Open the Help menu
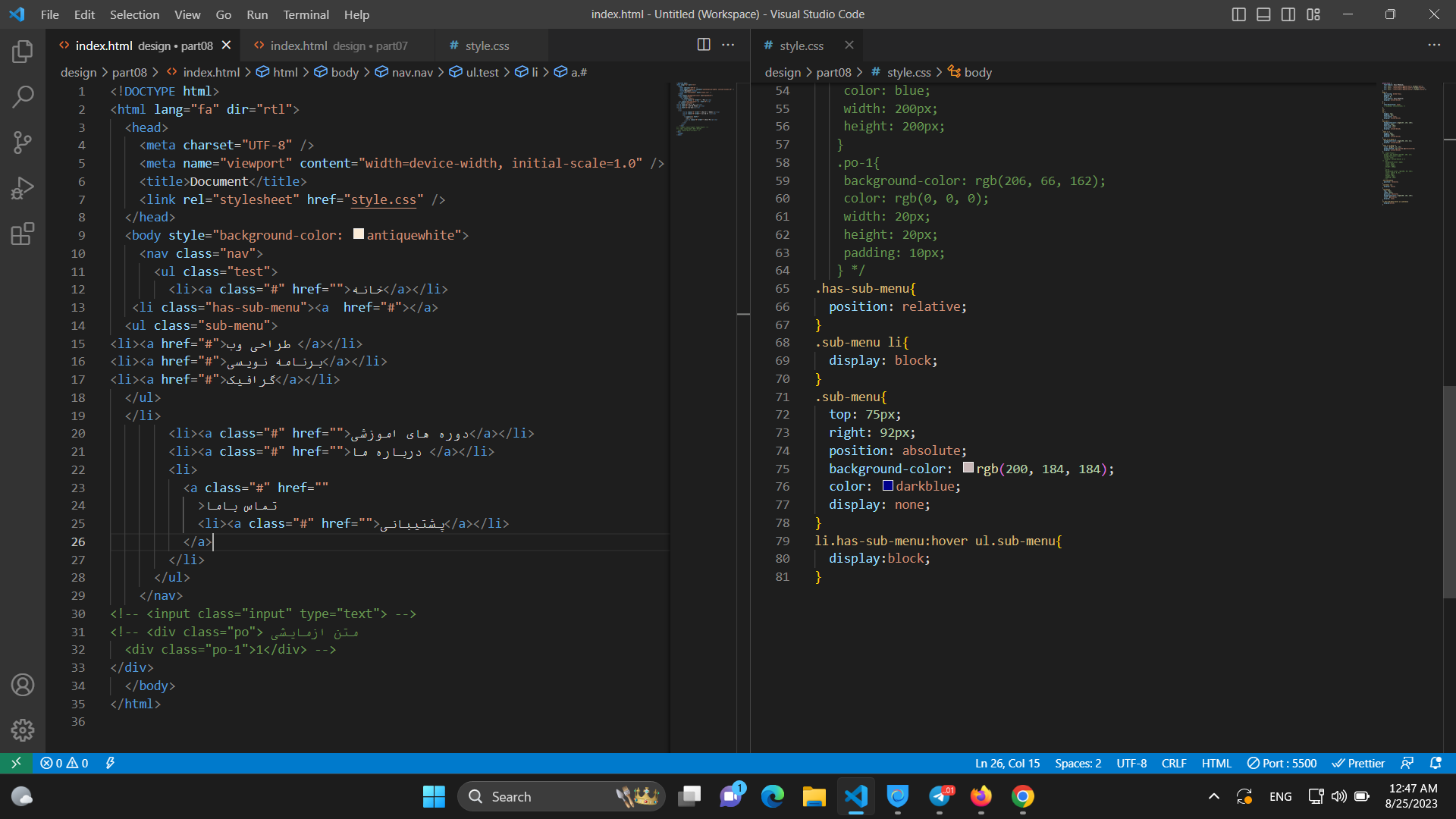The image size is (1456, 819). (356, 14)
